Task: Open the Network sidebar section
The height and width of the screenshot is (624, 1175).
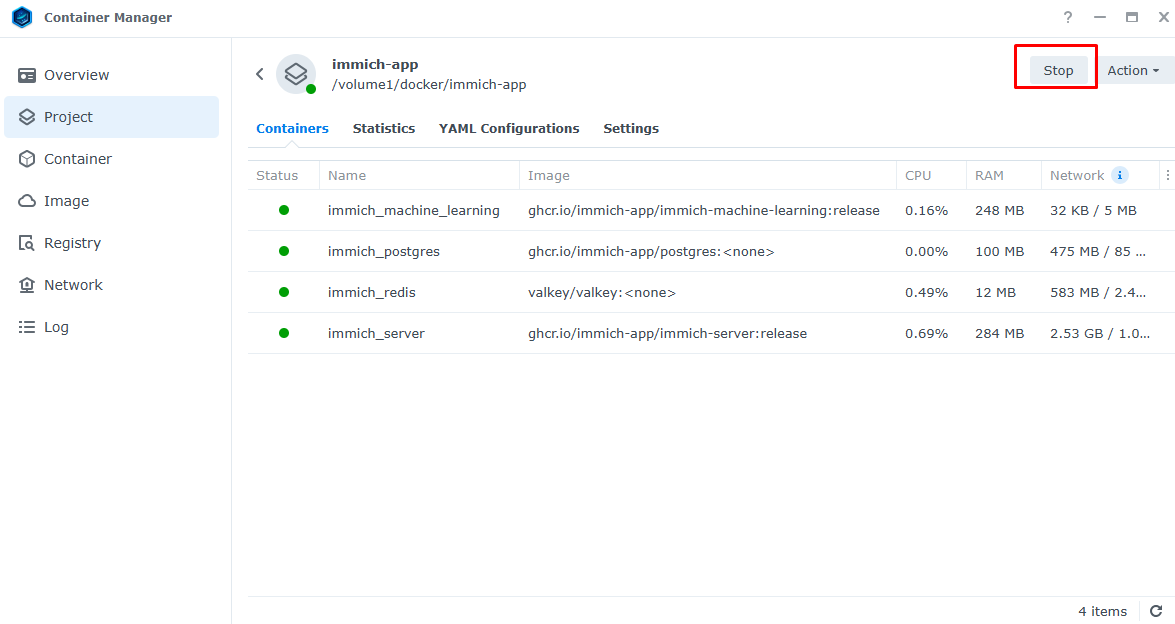Action: (x=73, y=285)
